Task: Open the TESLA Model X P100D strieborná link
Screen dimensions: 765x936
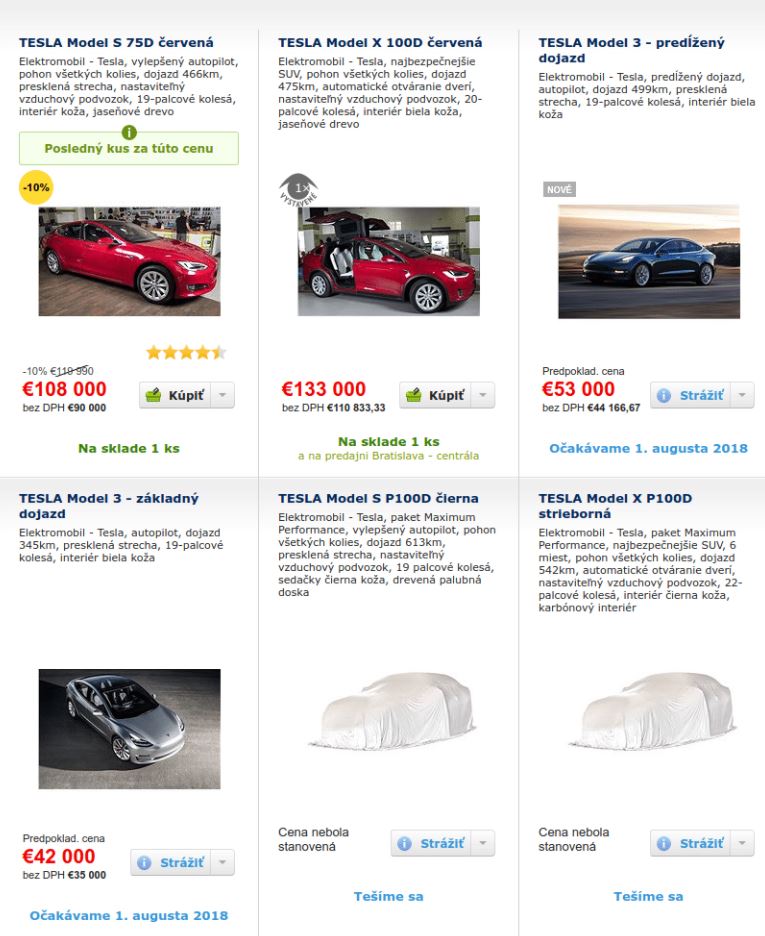Action: tap(615, 506)
